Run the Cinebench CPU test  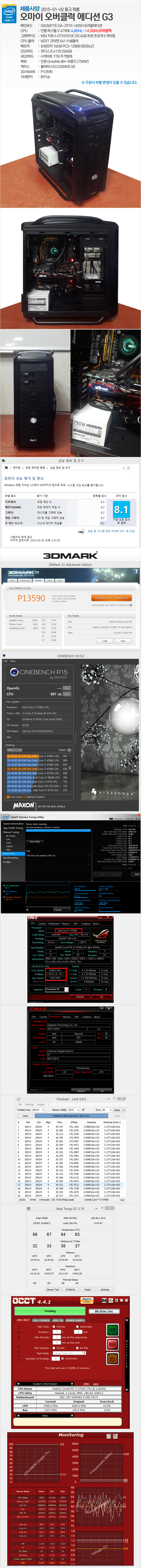tap(66, 694)
